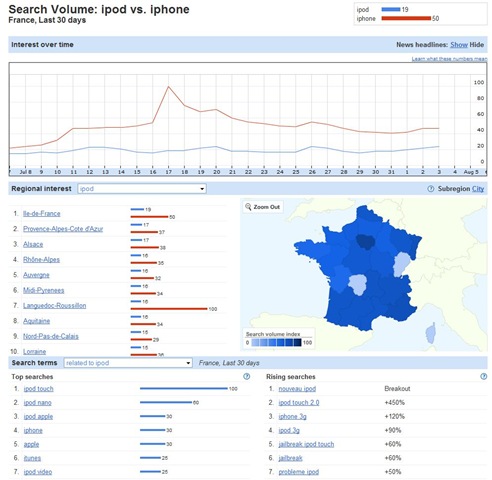Open the Lorraine region link
Screen dimensions: 492x480
pyautogui.click(x=35, y=352)
